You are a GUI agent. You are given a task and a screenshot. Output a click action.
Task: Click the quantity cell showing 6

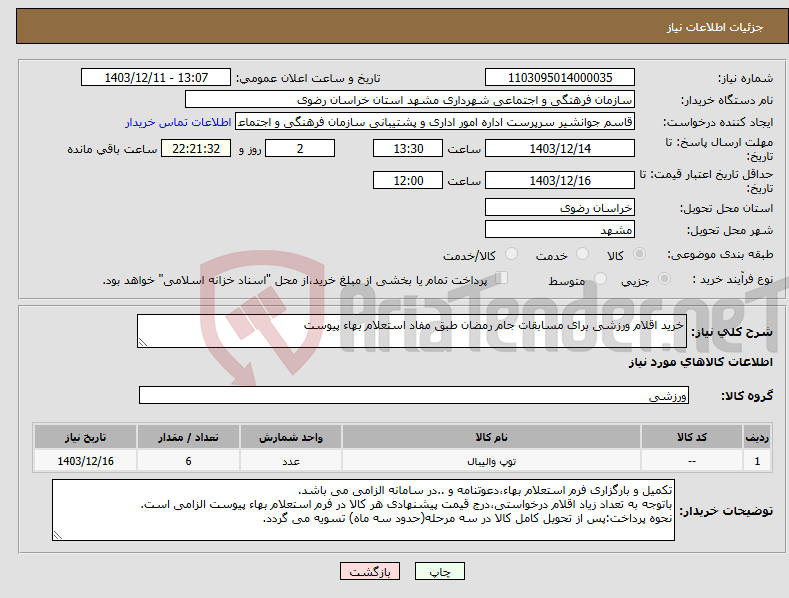(188, 461)
